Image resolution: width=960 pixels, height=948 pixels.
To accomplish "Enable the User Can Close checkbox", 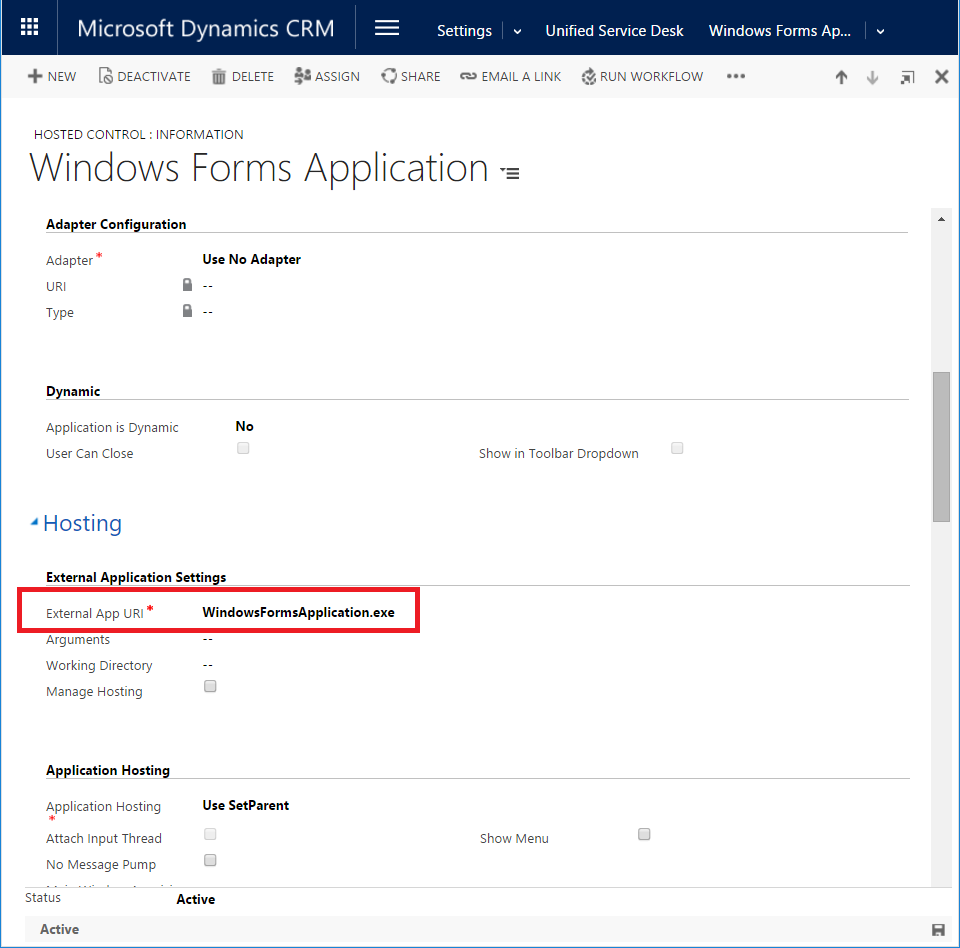I will [243, 449].
